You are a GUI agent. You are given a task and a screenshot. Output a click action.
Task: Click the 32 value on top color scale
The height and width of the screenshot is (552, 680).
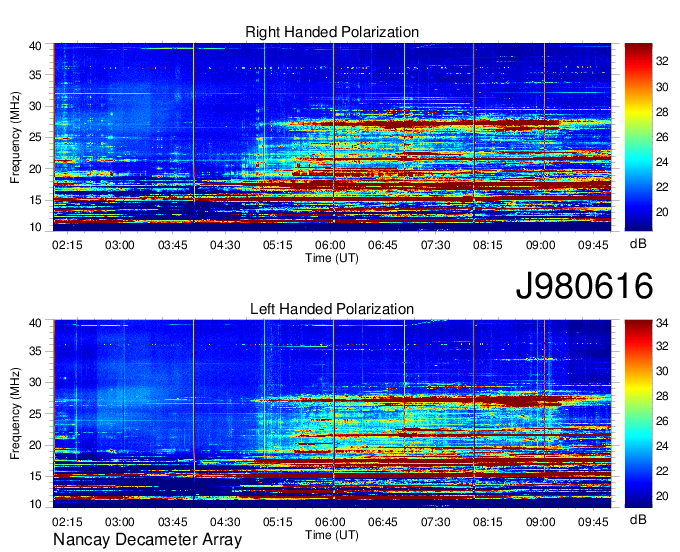662,61
